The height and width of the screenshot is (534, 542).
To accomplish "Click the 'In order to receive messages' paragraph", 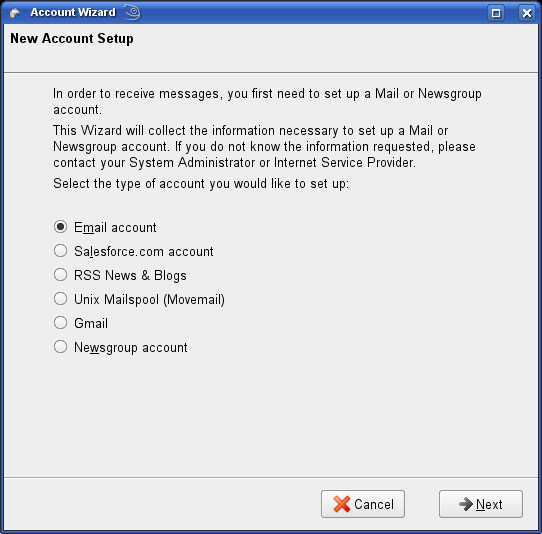I will point(267,101).
